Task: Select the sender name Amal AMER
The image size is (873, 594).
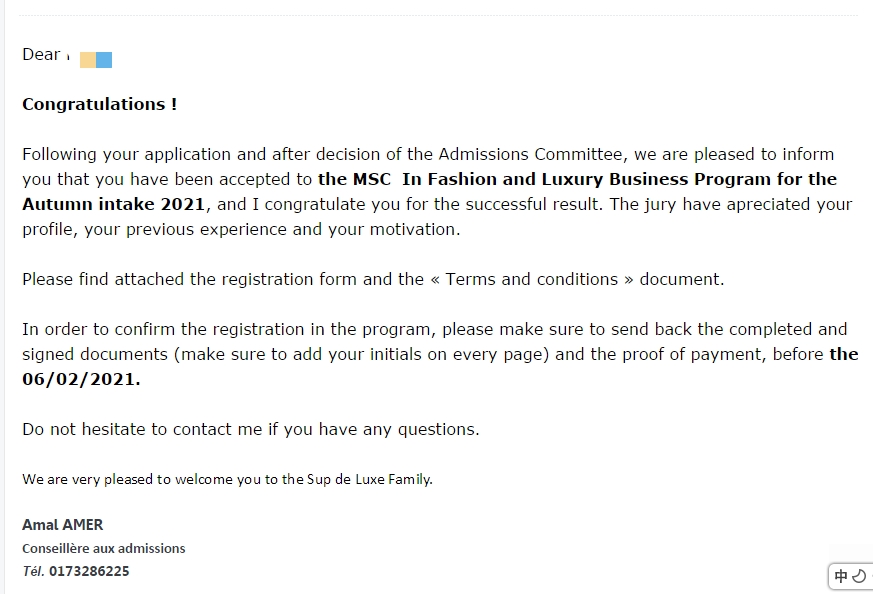Action: click(x=62, y=524)
